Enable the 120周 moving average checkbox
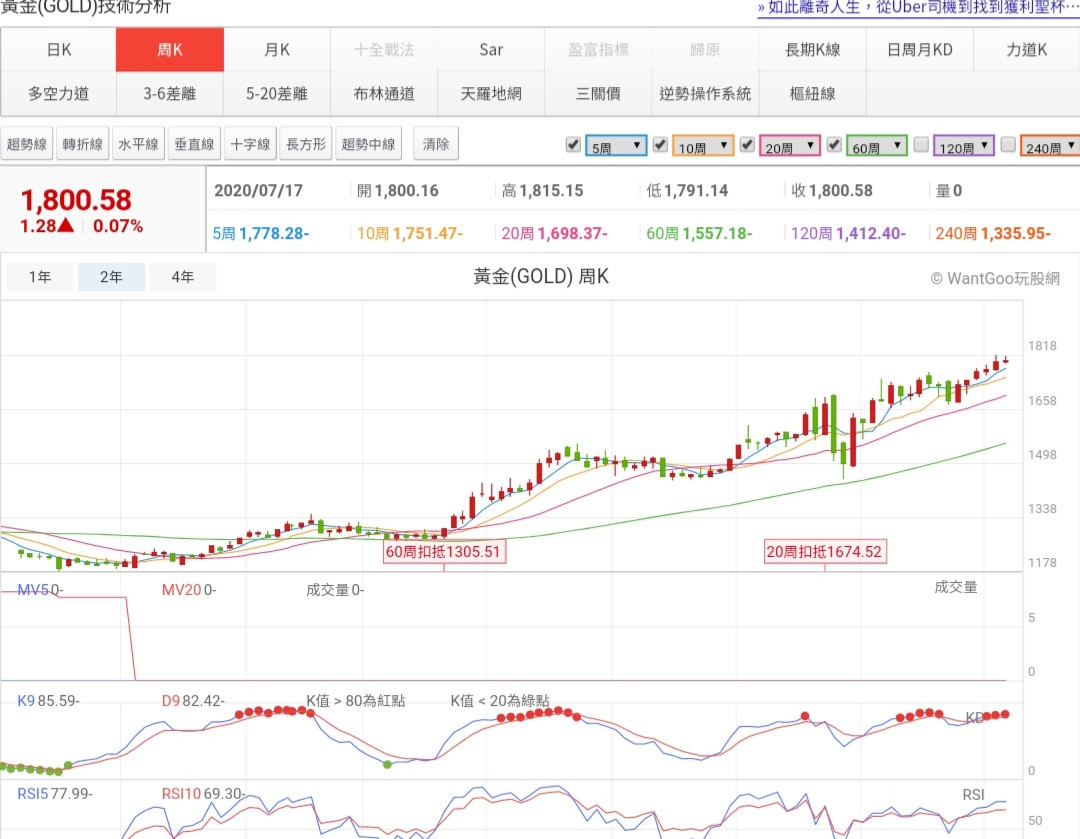The width and height of the screenshot is (1080, 839). (921, 145)
